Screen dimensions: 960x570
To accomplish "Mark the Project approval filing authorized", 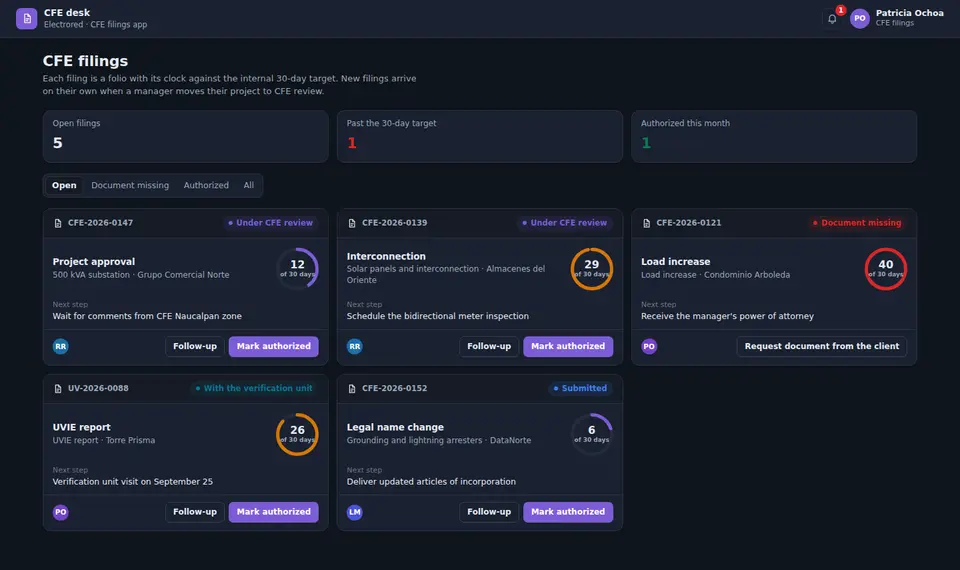I will click(x=274, y=347).
